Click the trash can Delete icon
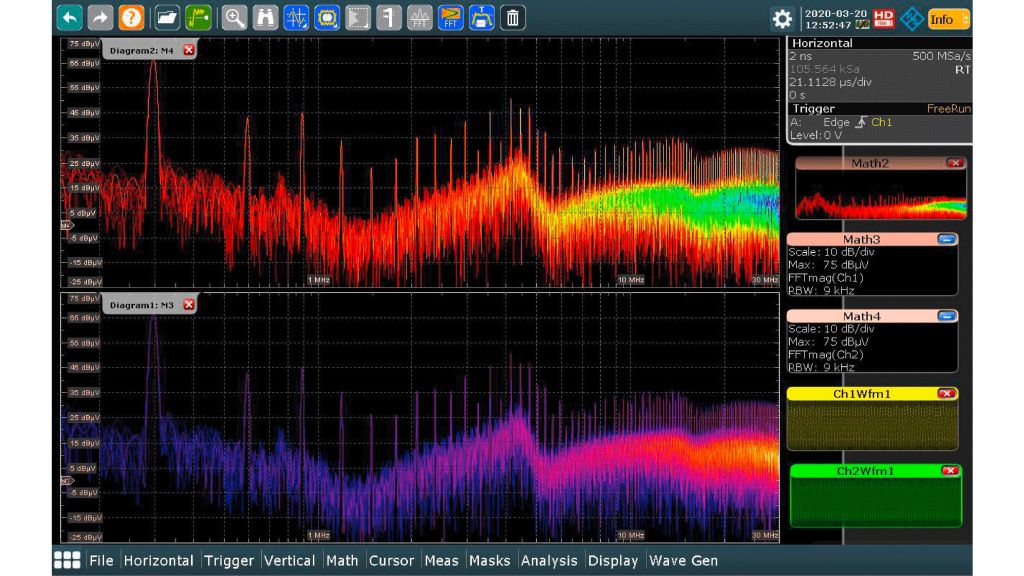This screenshot has width=1024, height=576. 512,17
